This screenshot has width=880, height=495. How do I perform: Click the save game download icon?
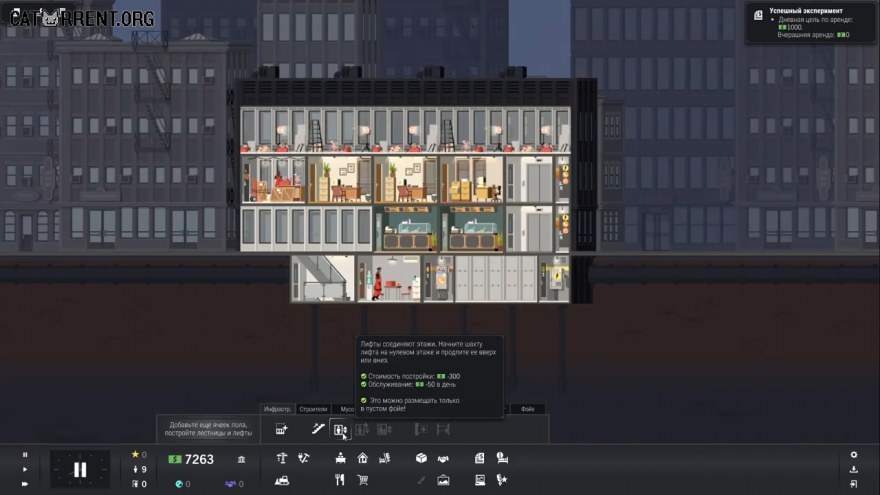854,469
